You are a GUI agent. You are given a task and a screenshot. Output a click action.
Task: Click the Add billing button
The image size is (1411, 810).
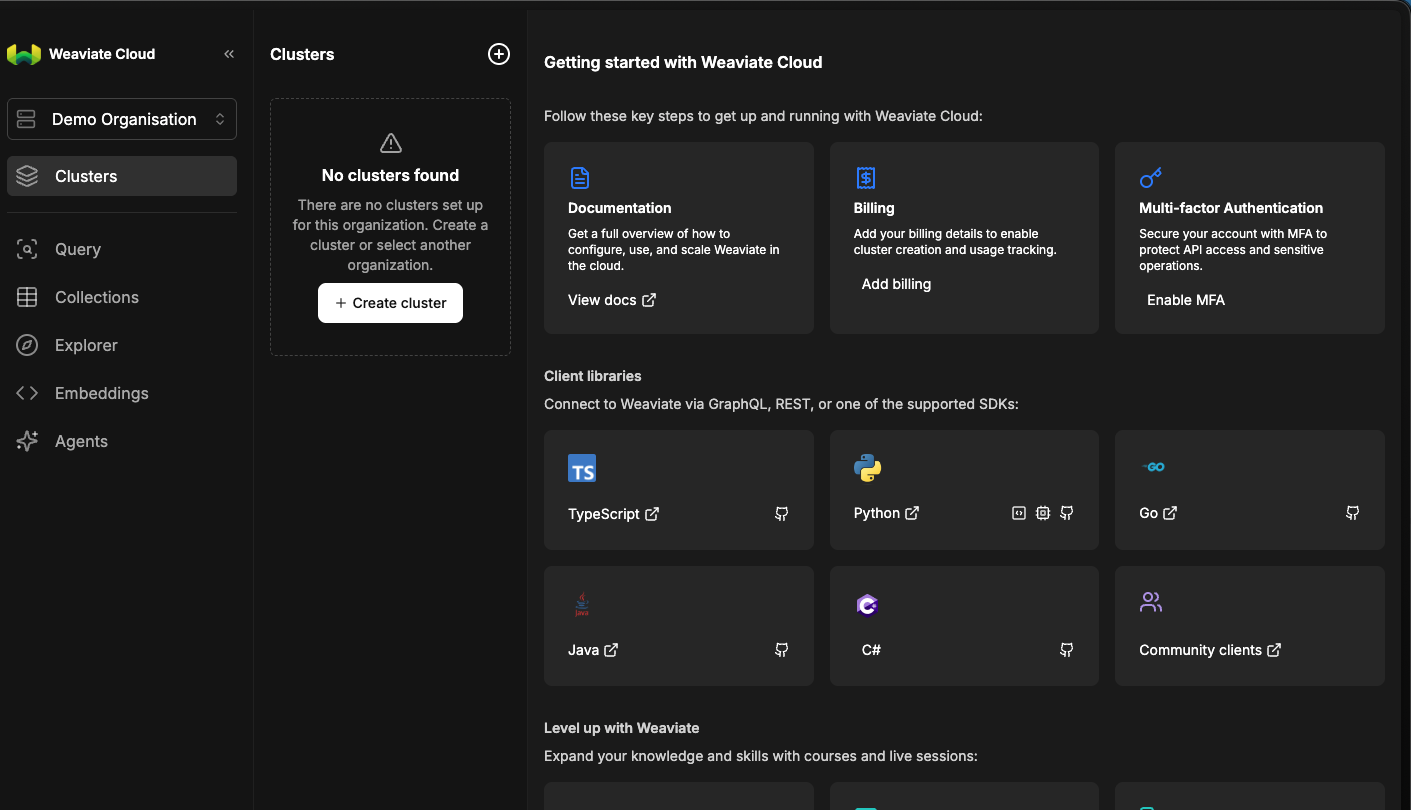coord(896,284)
